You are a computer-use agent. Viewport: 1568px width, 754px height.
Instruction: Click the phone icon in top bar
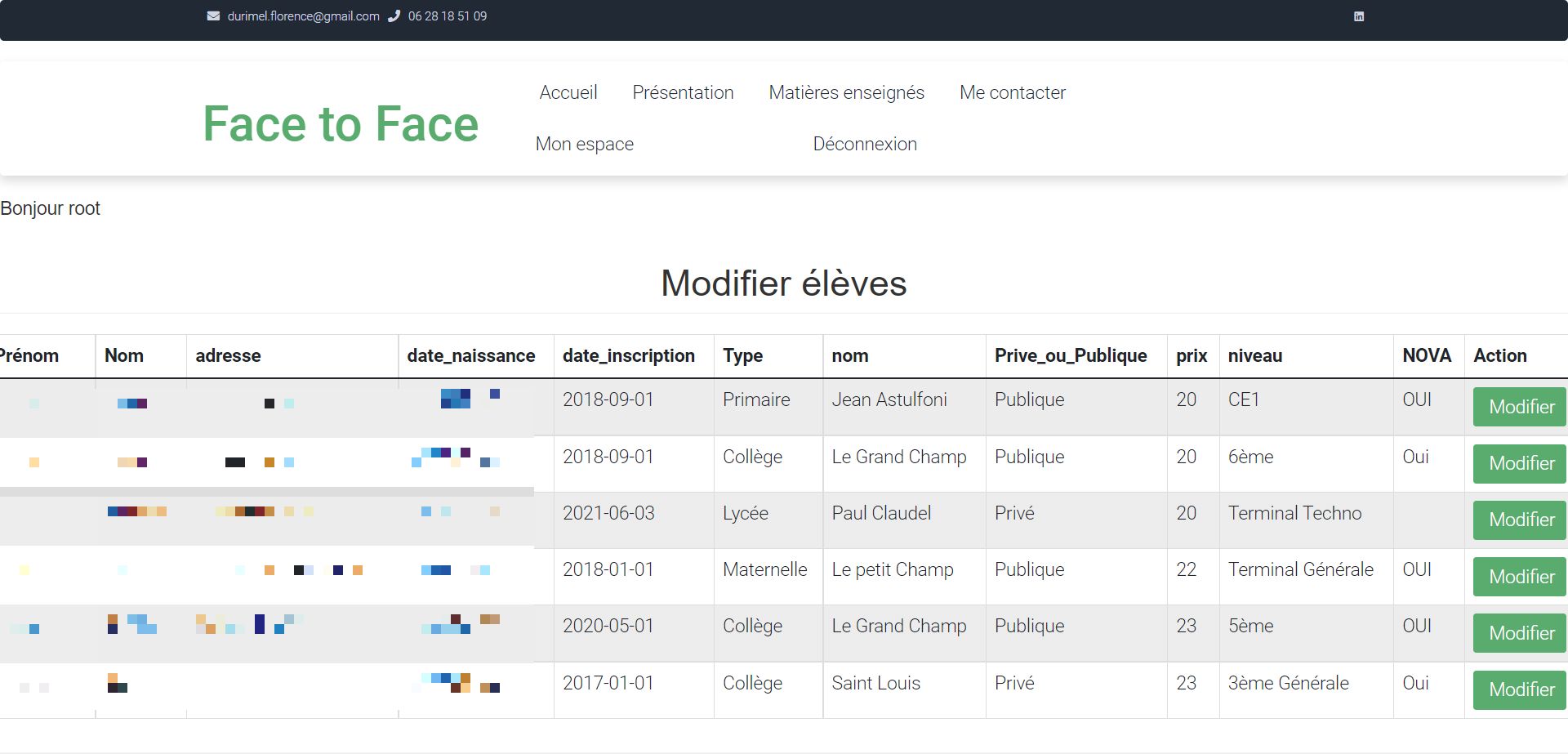point(394,16)
